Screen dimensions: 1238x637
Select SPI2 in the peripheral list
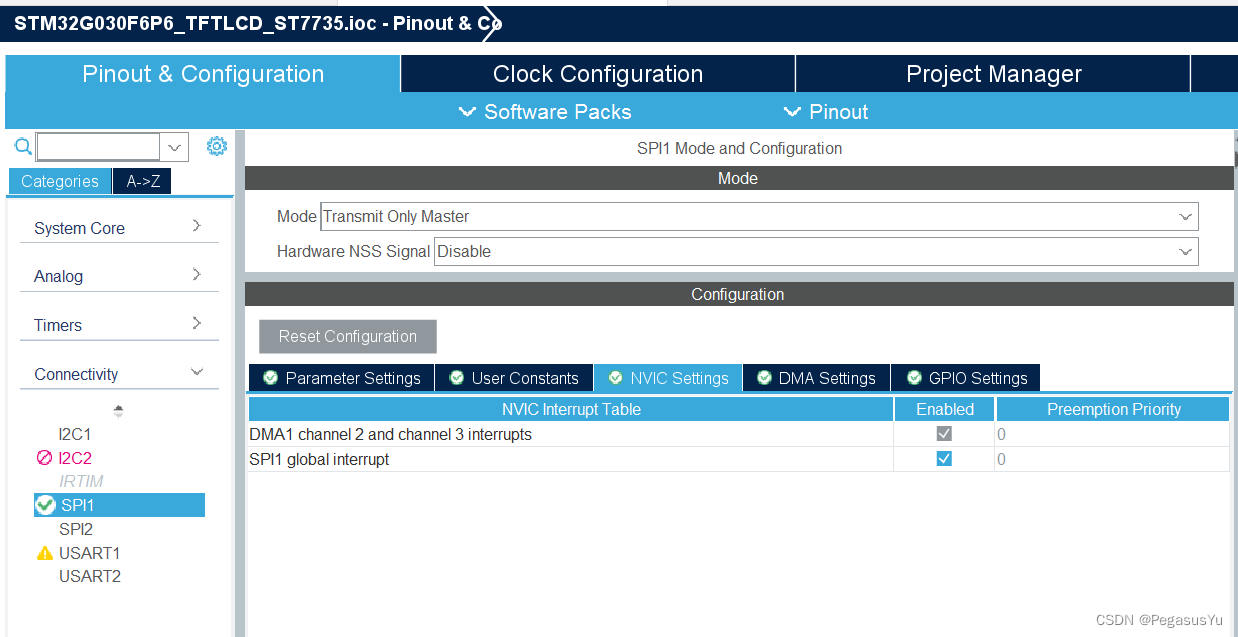point(76,529)
